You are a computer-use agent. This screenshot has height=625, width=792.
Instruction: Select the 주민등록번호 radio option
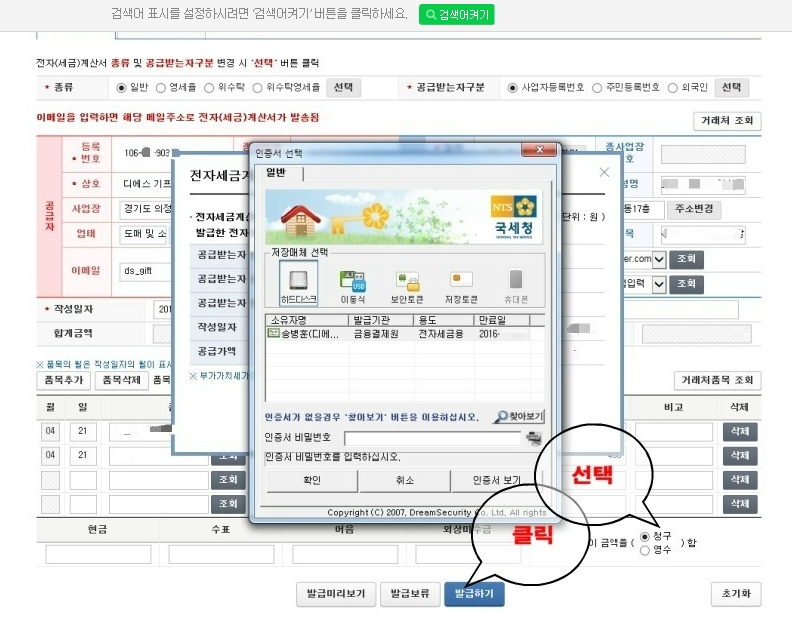(598, 88)
